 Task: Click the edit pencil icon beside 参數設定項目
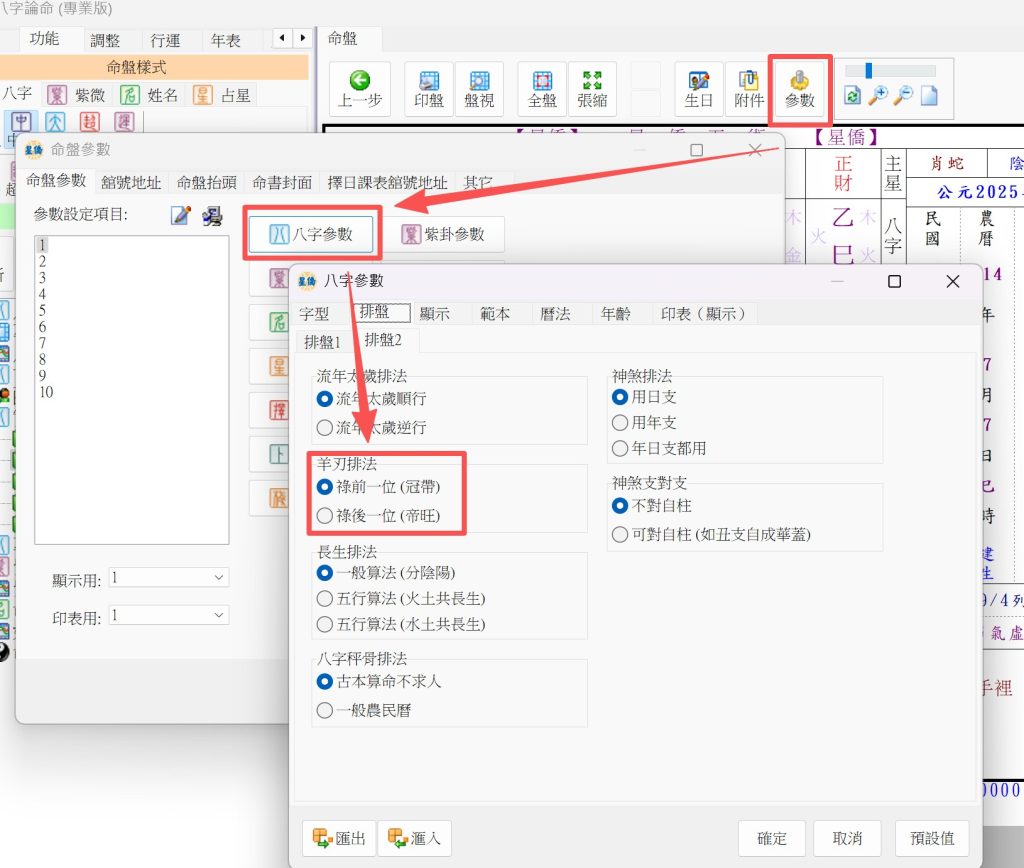180,215
